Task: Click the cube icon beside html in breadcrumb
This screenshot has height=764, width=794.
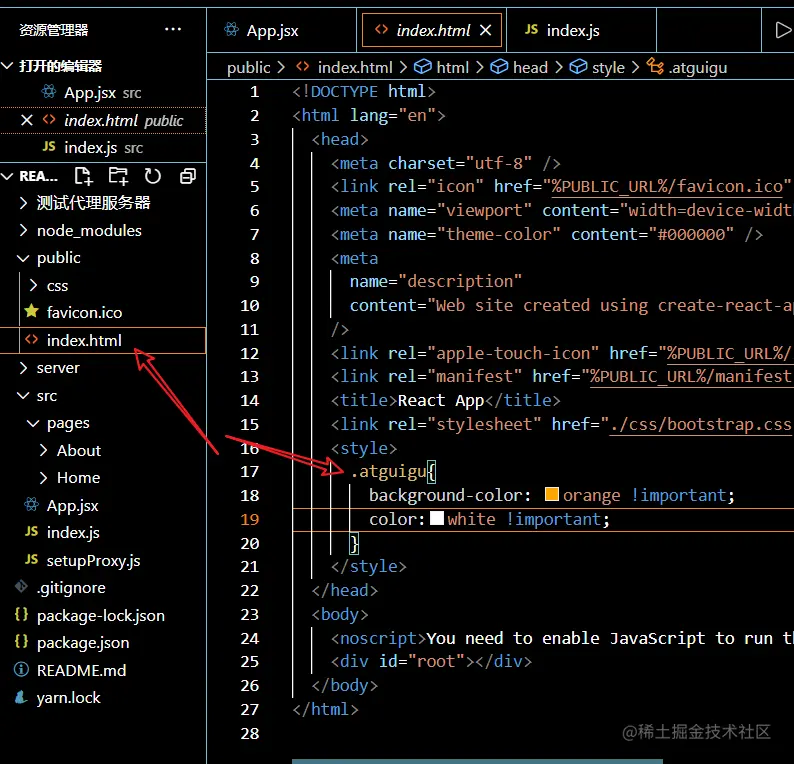Action: [422, 67]
